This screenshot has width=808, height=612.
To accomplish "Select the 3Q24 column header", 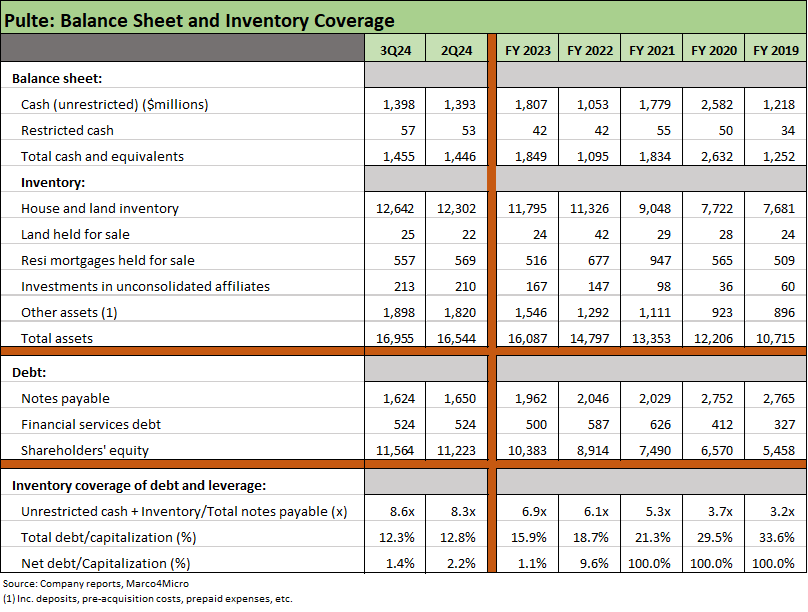I will point(395,50).
